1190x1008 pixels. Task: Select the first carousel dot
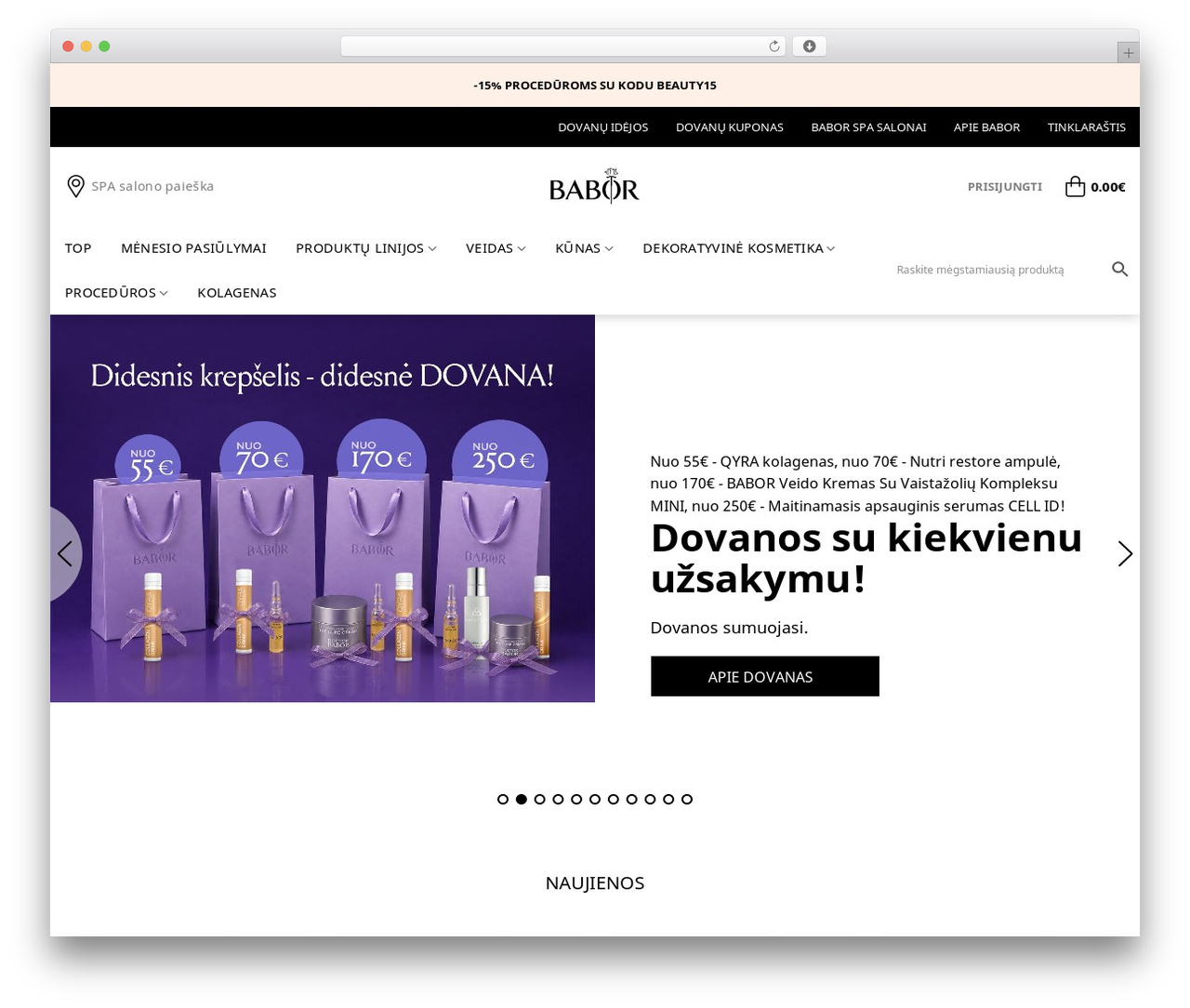tap(503, 799)
